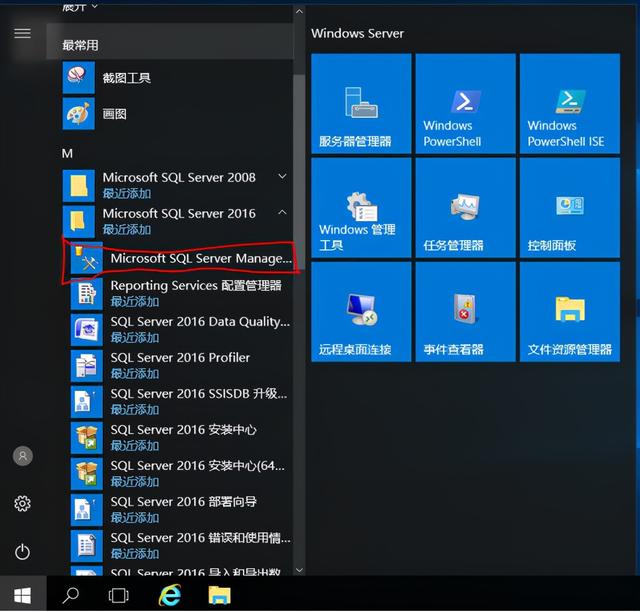Viewport: 640px width, 612px height.
Task: Click the 'M' letter group header
Action: tap(67, 154)
